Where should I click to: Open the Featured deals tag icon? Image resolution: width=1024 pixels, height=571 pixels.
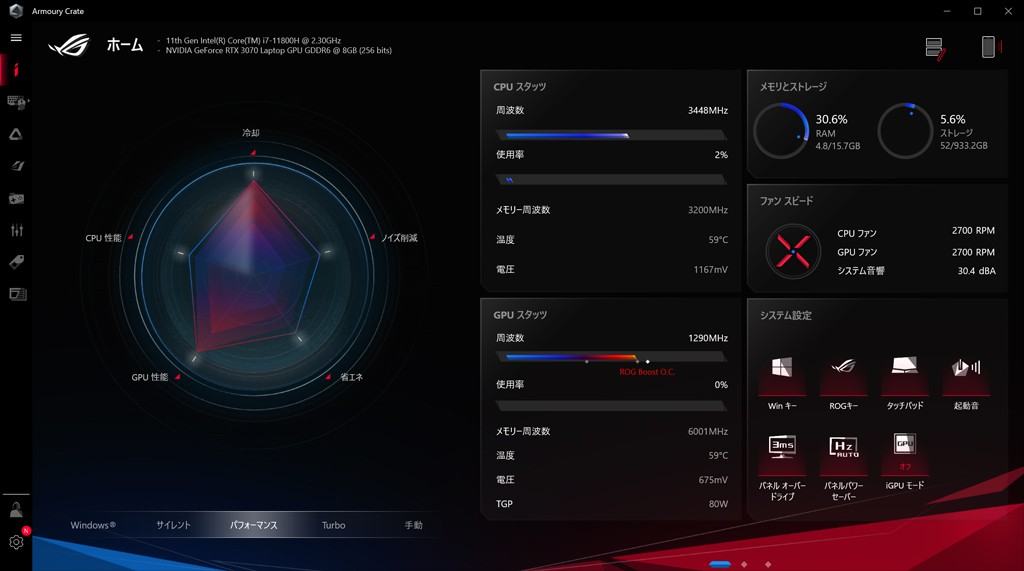coord(16,262)
